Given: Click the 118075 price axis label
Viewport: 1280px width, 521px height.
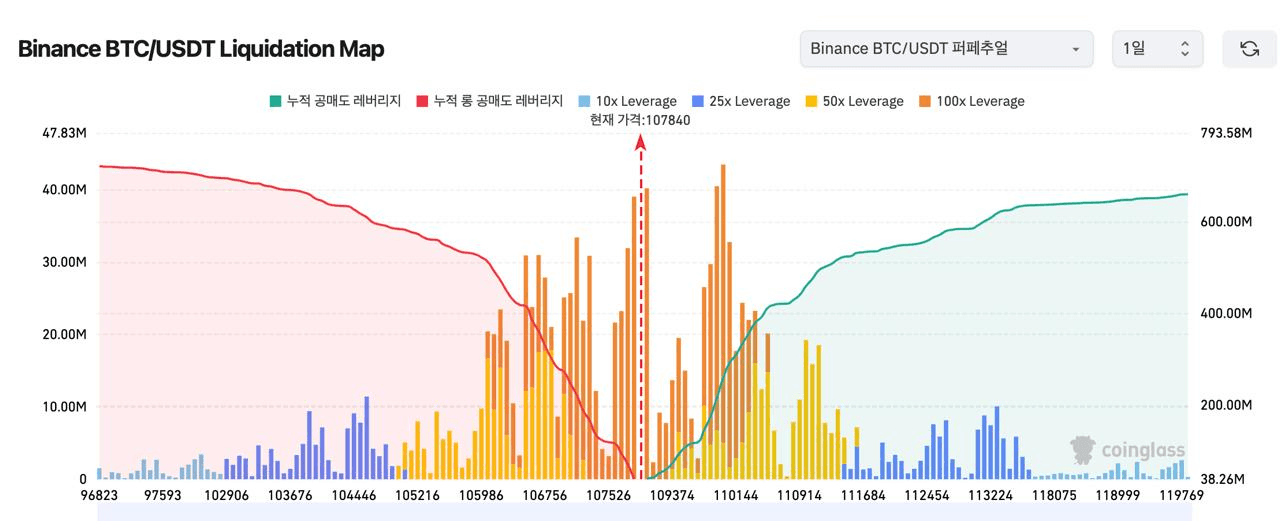Looking at the screenshot, I should 1054,495.
